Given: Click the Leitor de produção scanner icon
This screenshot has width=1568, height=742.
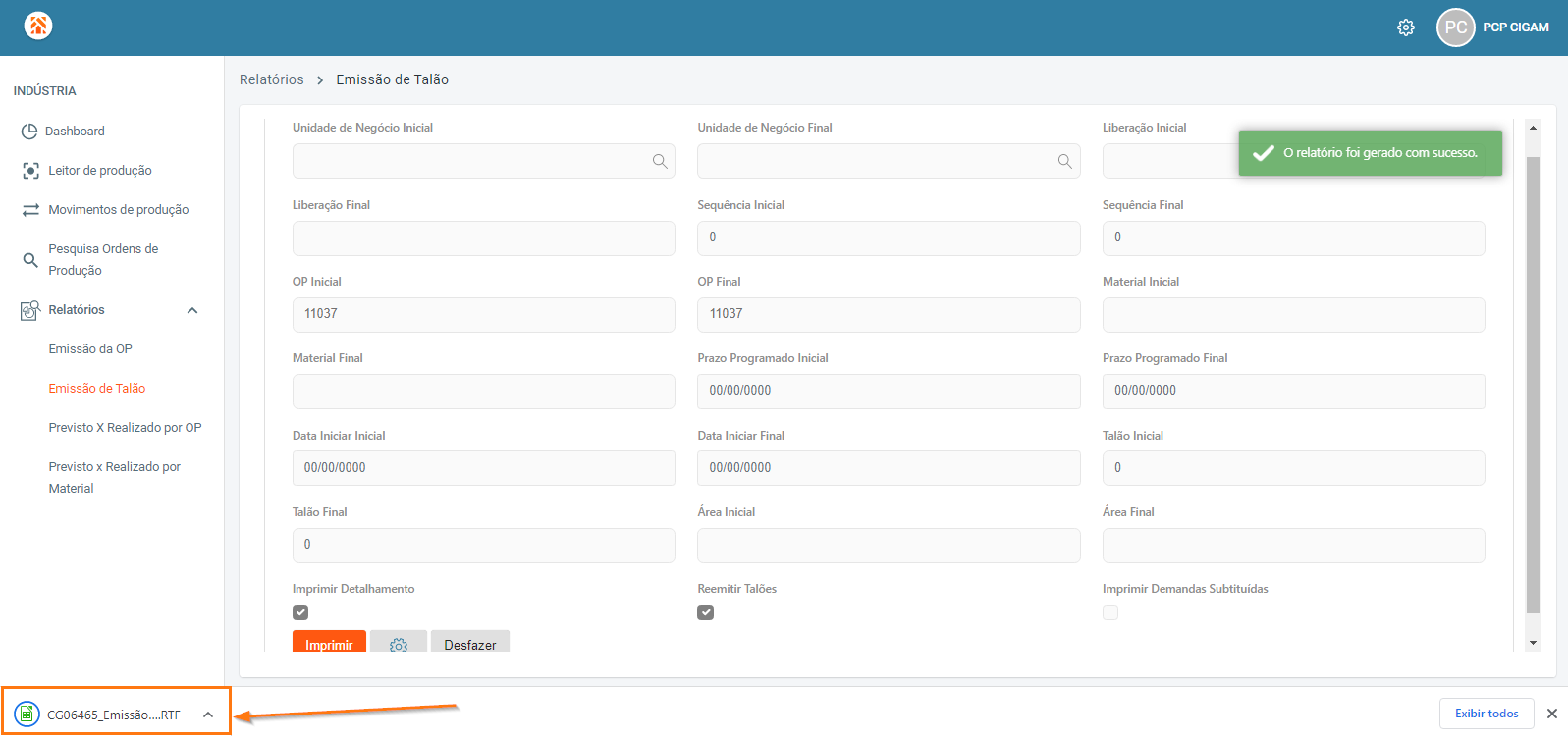Looking at the screenshot, I should (30, 171).
